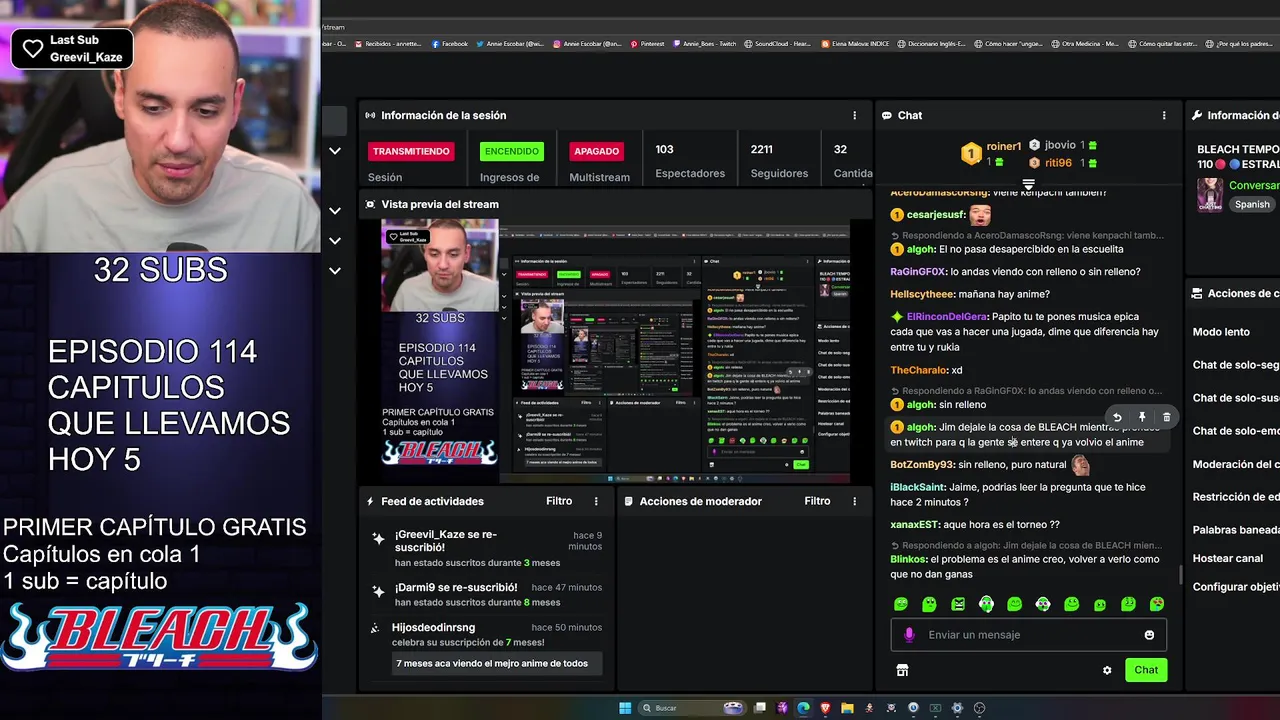Open Task View in the taskbar
This screenshot has height=720, width=1280.
(760, 708)
